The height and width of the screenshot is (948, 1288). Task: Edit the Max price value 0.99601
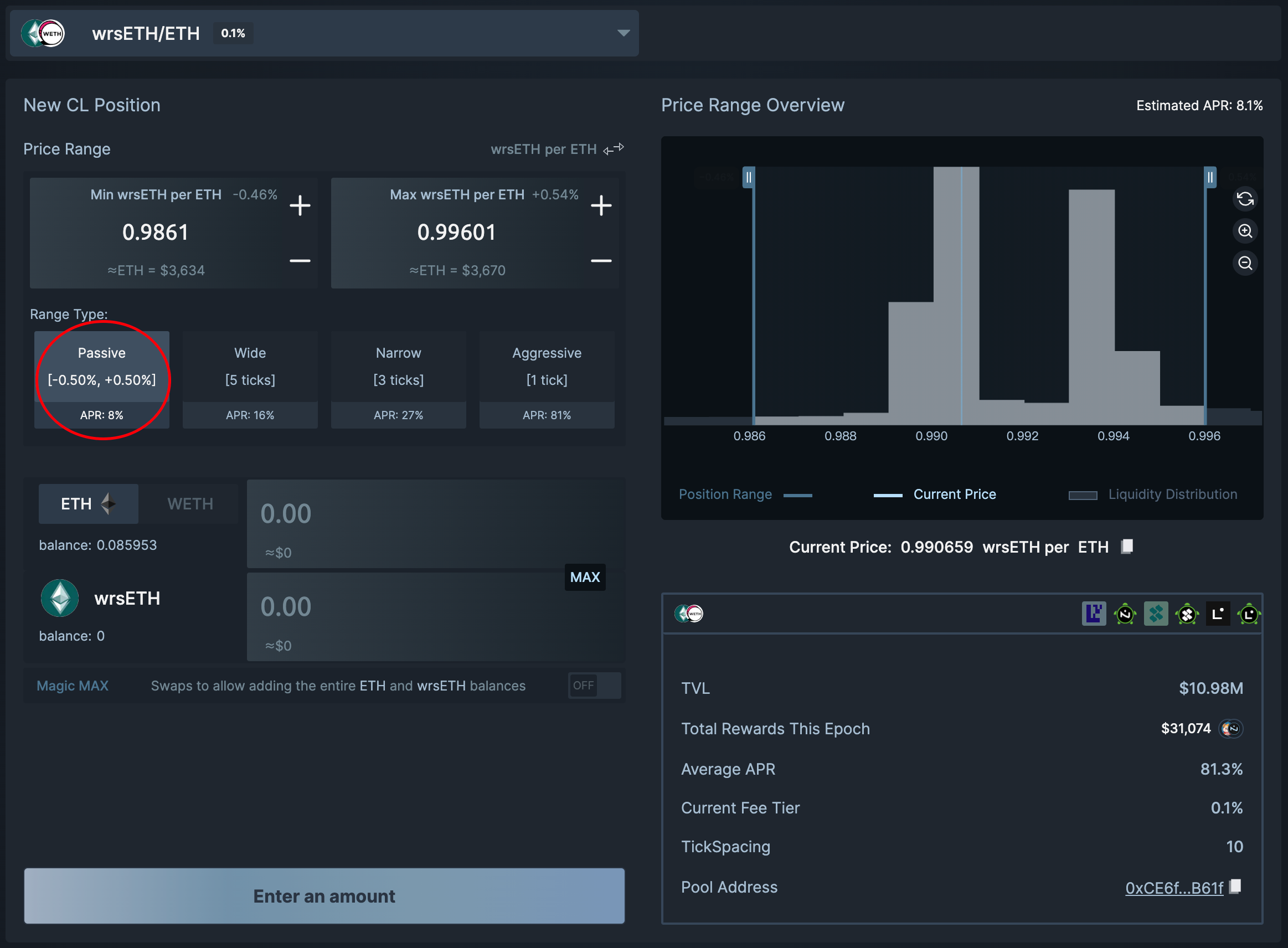(457, 233)
